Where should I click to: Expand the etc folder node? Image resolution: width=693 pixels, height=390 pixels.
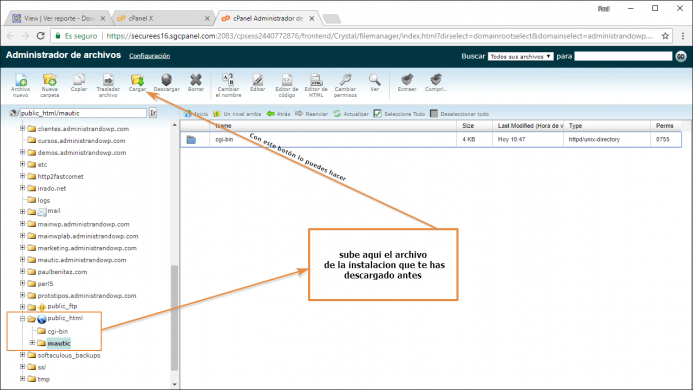pyautogui.click(x=23, y=164)
